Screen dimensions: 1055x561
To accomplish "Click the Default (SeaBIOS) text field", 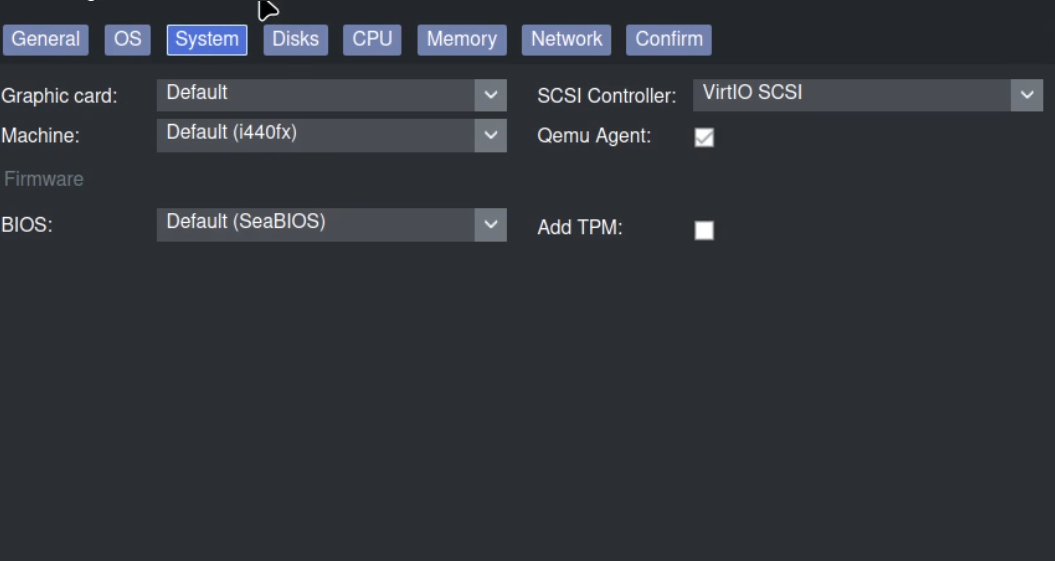I will point(315,224).
